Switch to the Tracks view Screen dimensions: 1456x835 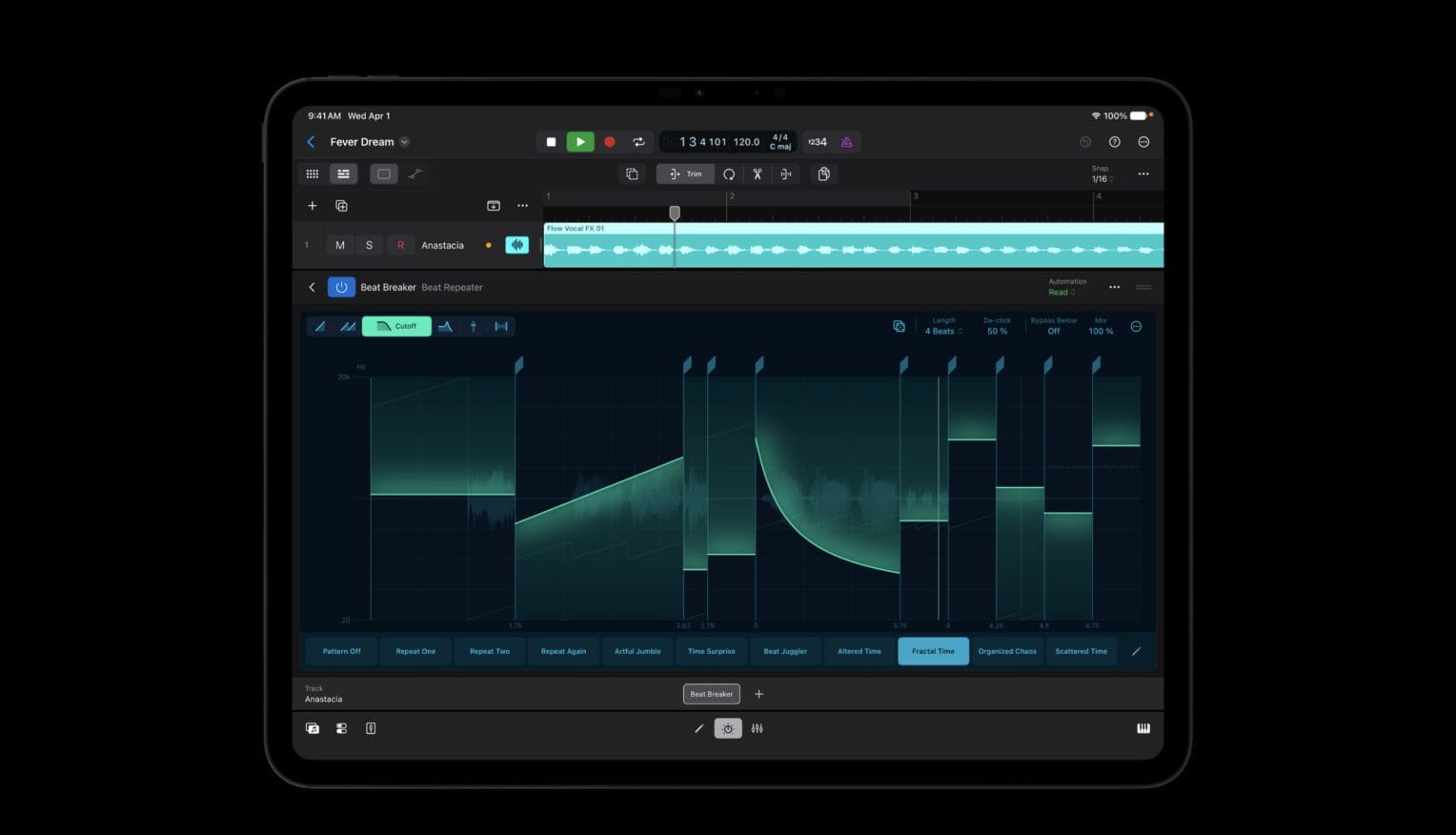[x=343, y=173]
